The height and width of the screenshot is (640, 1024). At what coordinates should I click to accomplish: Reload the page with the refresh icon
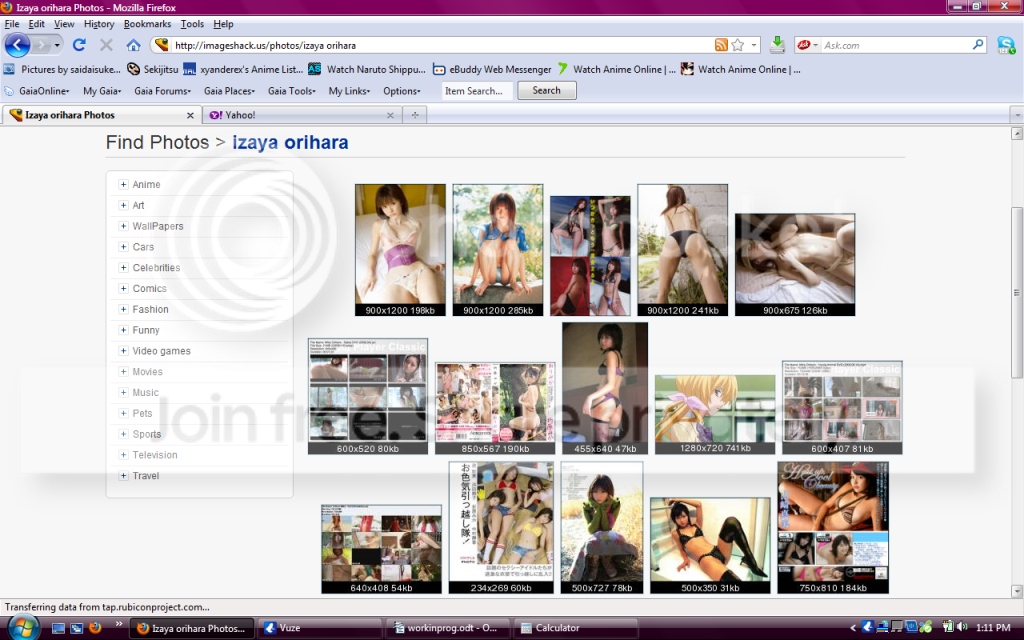point(79,45)
